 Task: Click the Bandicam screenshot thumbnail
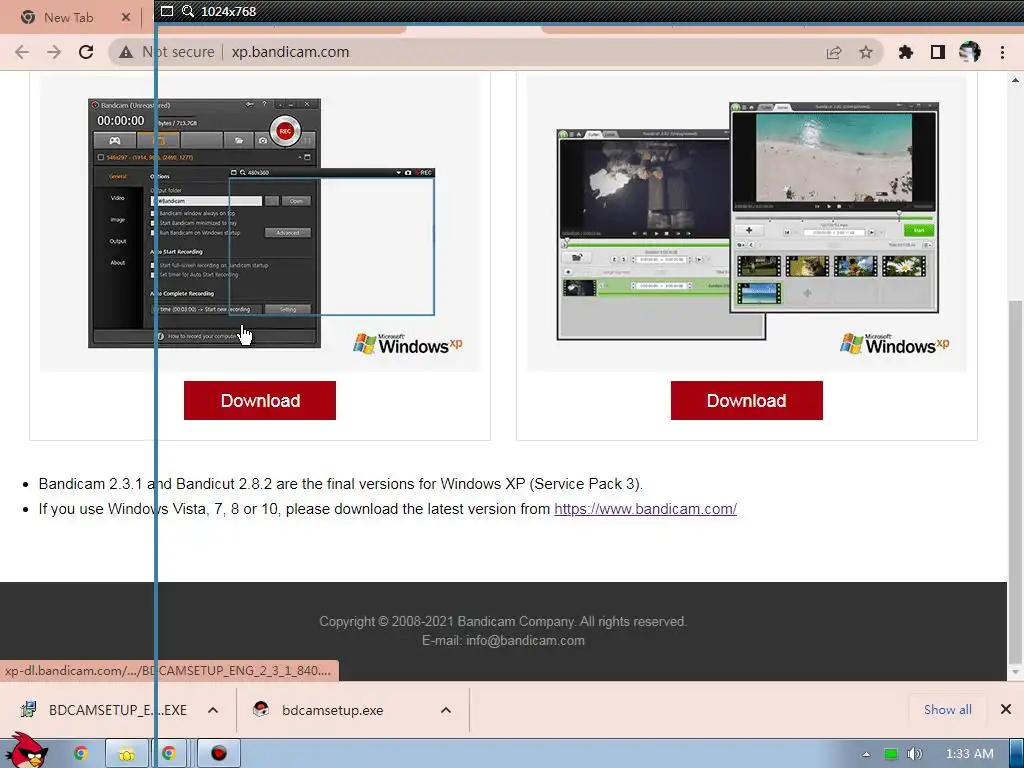(x=261, y=224)
